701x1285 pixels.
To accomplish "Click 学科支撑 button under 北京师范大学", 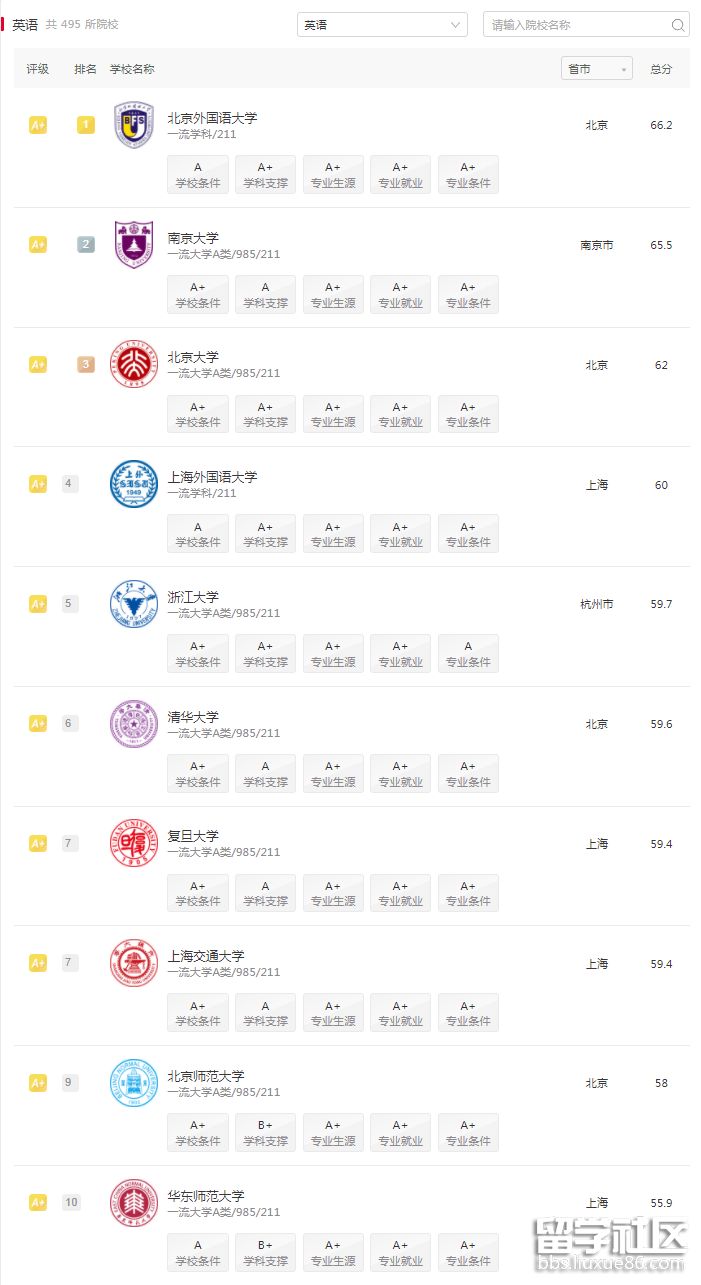I will [265, 1133].
